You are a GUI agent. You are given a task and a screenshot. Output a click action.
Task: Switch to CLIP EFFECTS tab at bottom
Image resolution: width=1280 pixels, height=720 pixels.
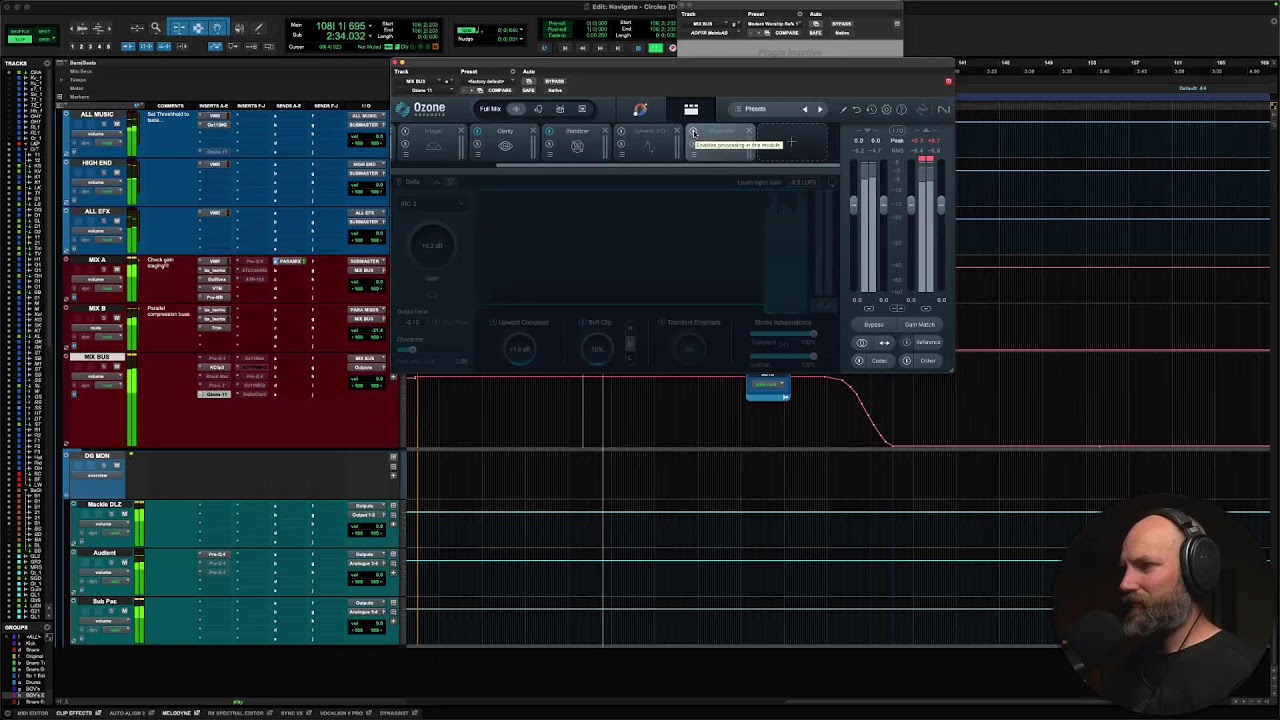tap(73, 713)
